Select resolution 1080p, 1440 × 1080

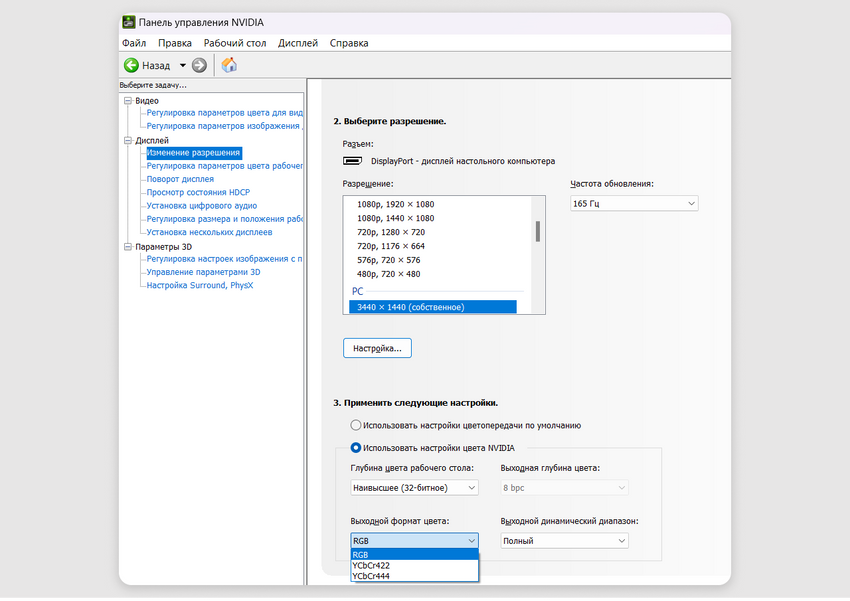pos(396,218)
